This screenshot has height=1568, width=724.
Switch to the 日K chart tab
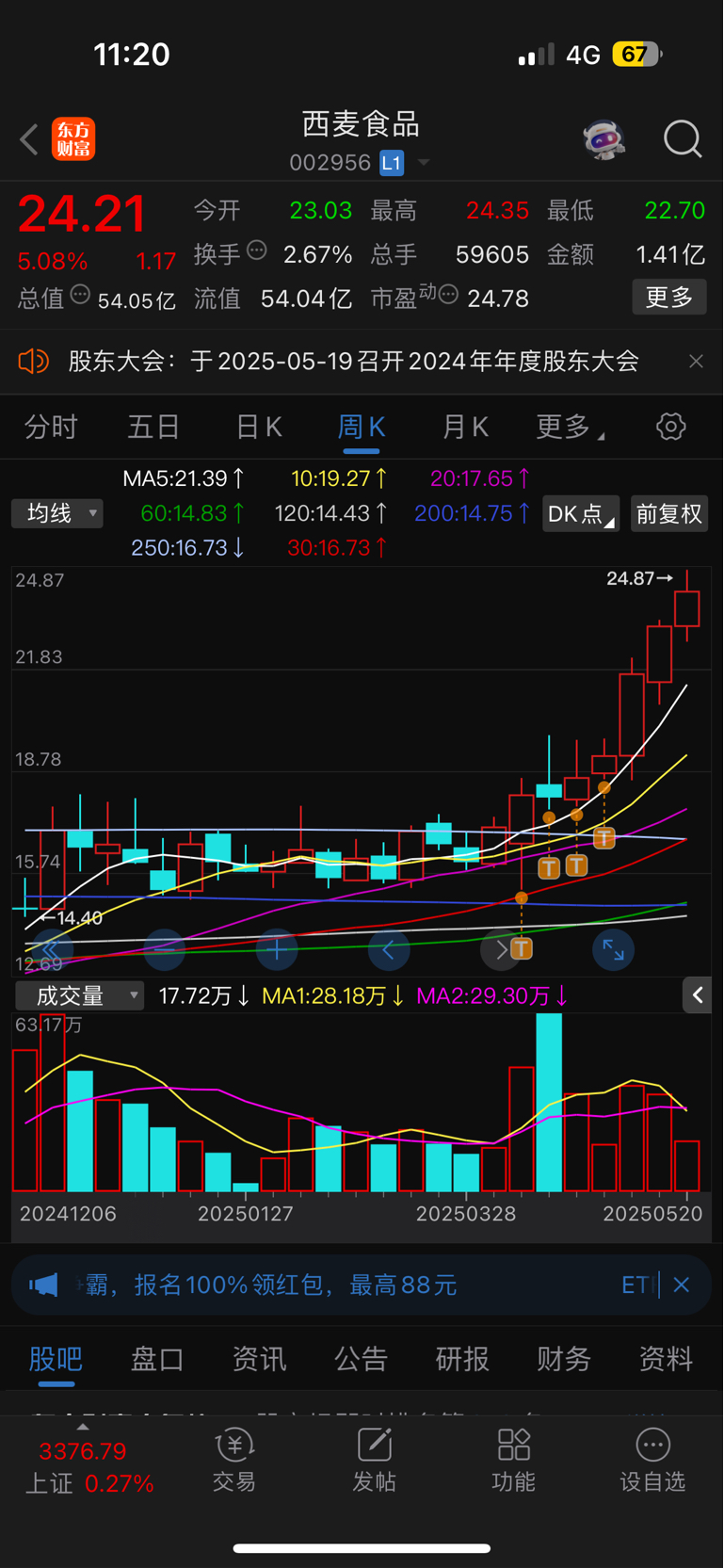coord(258,428)
